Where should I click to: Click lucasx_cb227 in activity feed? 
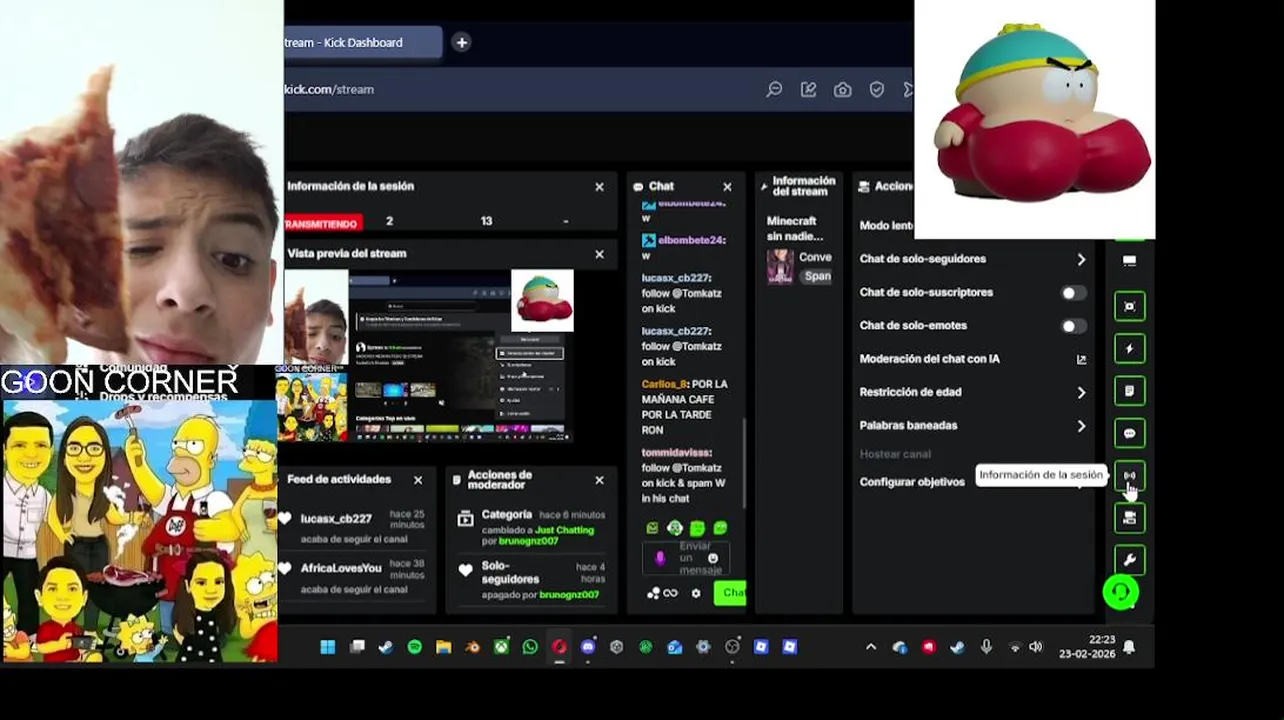pos(336,519)
